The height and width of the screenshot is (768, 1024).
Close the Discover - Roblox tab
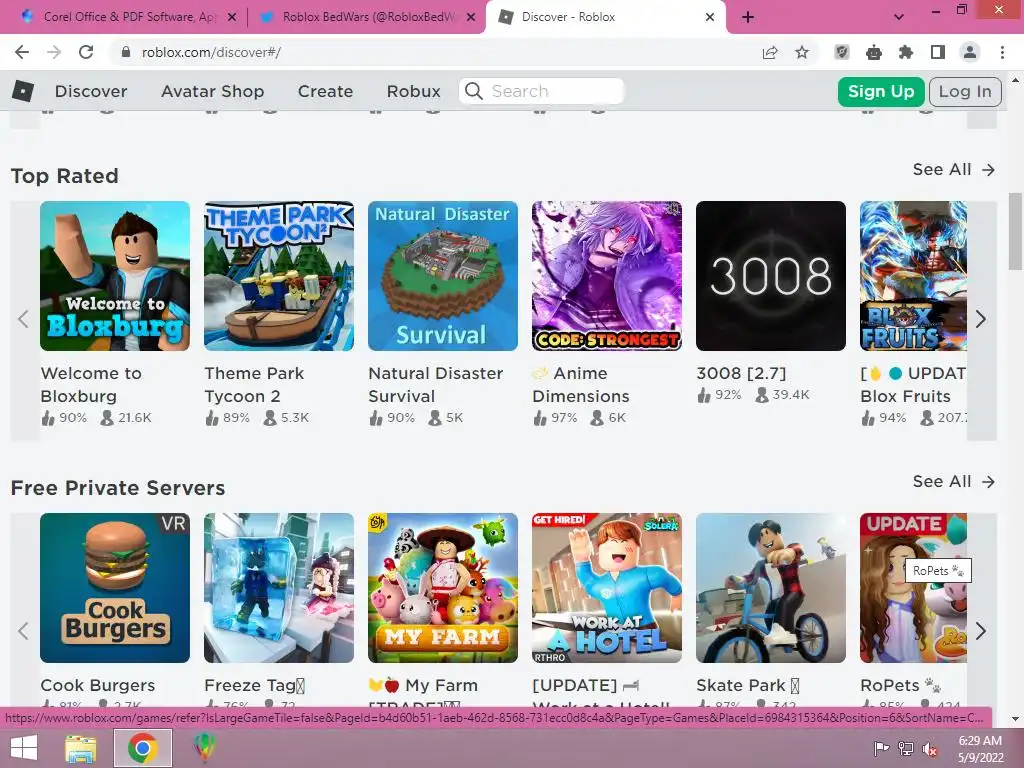pyautogui.click(x=710, y=17)
